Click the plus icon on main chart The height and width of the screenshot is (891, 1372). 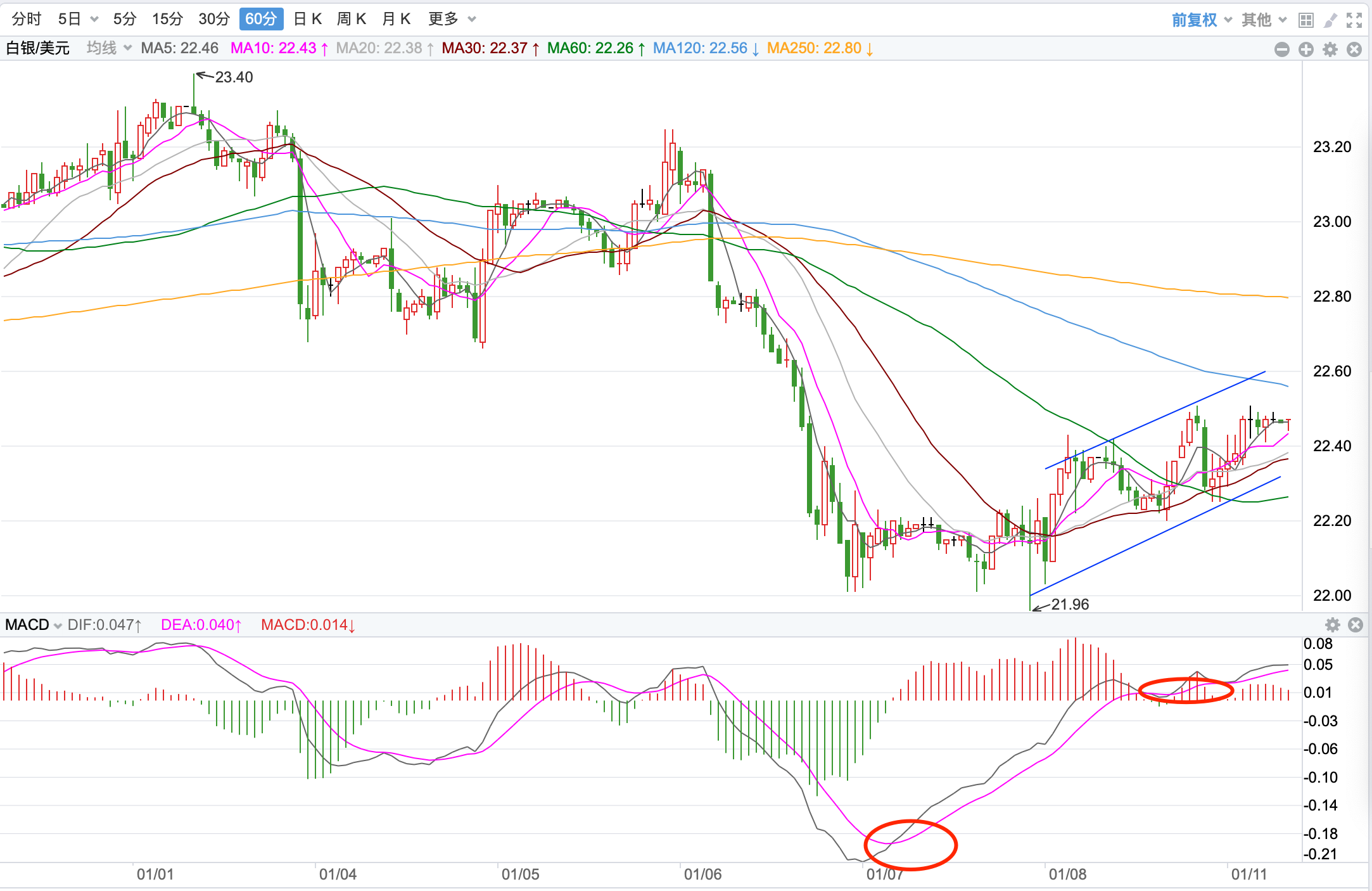tap(1306, 49)
